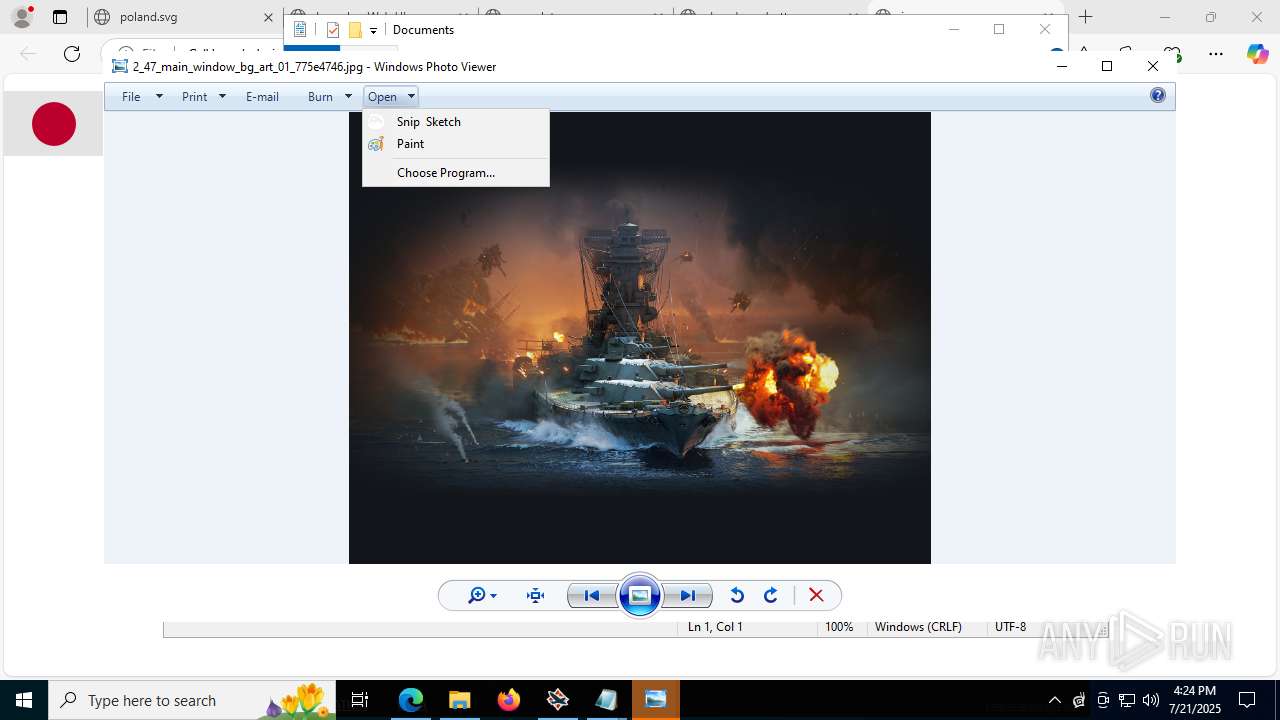Close the poland.svg browser tab
This screenshot has width=1280, height=720.
tap(268, 17)
